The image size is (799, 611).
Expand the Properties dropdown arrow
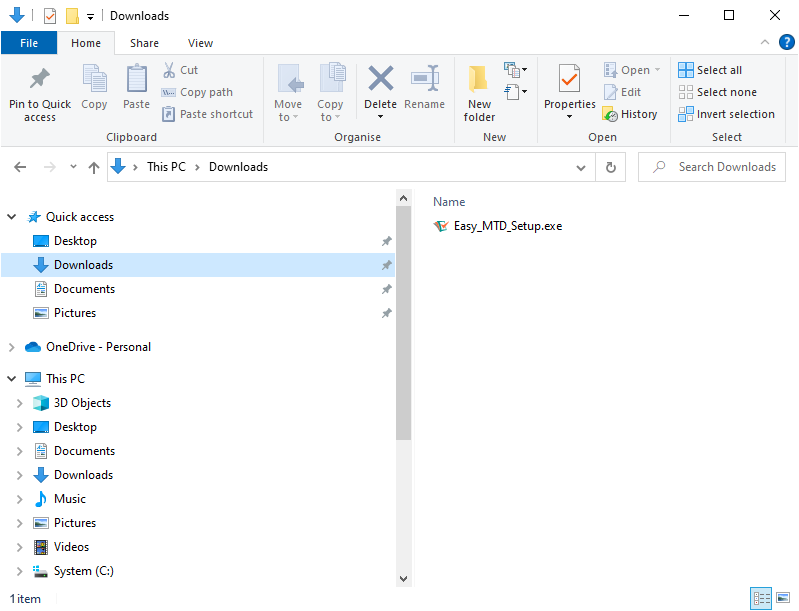tap(569, 117)
